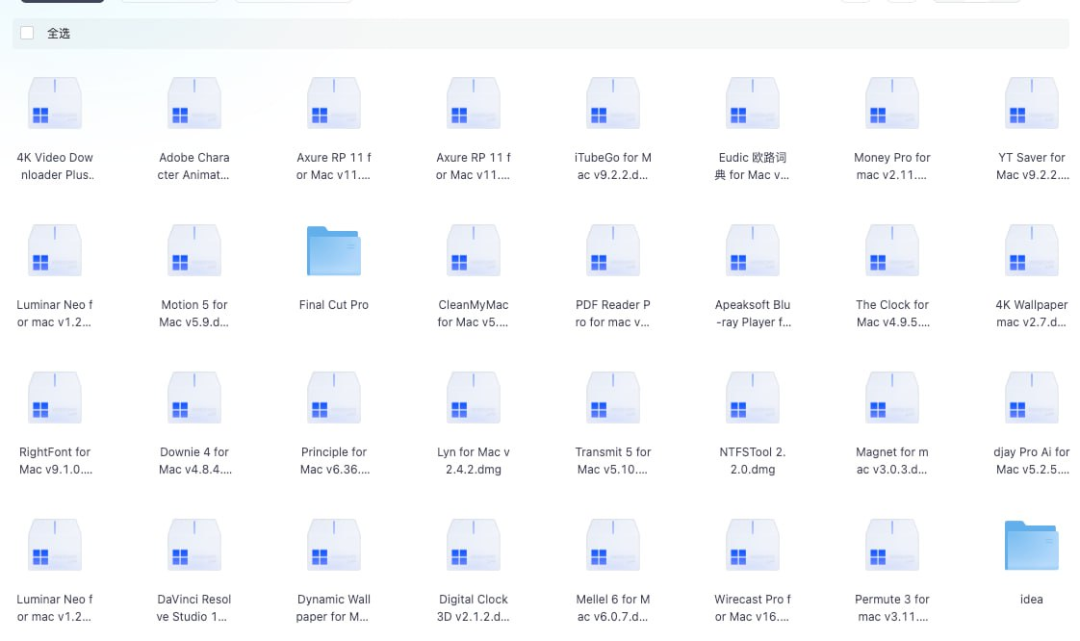This screenshot has height=641, width=1080.
Task: Select the DaVinci Resolve Studio file
Action: (194, 546)
